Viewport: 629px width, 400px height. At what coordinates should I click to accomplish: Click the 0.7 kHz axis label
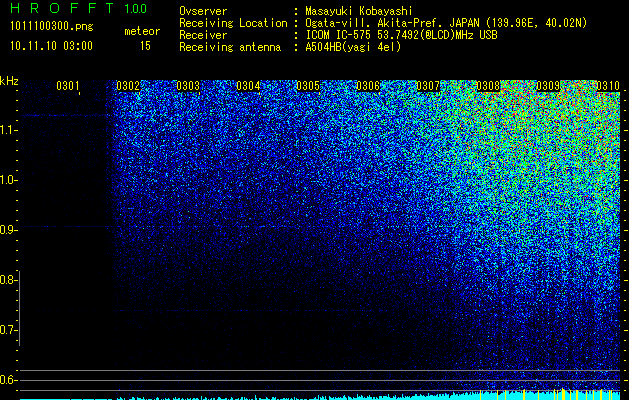coord(8,330)
